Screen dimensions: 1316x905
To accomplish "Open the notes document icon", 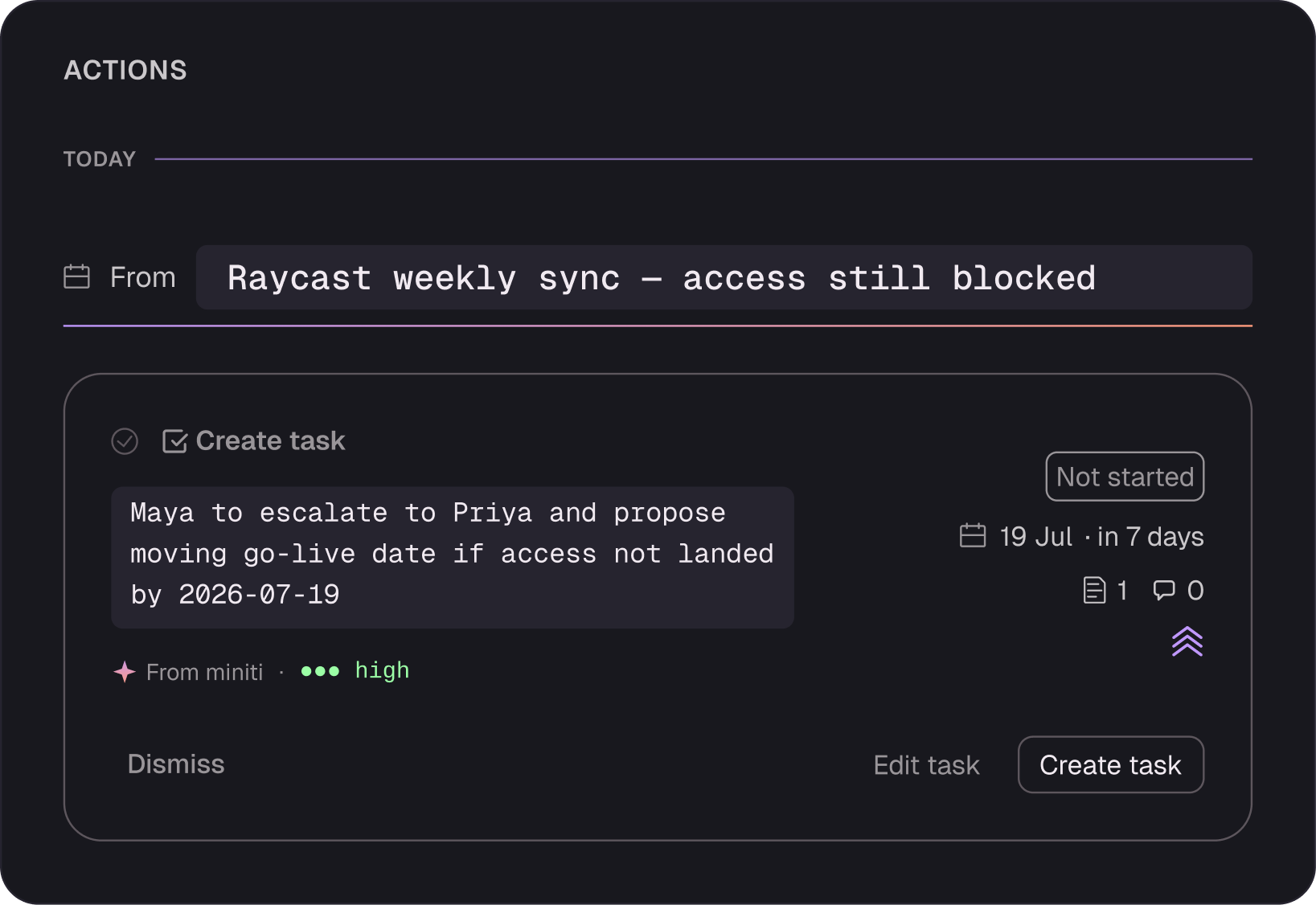I will coord(1094,591).
